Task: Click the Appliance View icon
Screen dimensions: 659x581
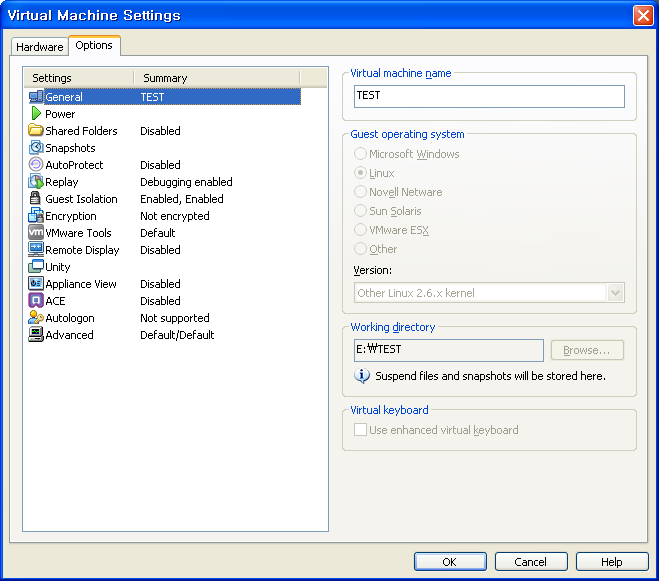Action: tap(36, 284)
